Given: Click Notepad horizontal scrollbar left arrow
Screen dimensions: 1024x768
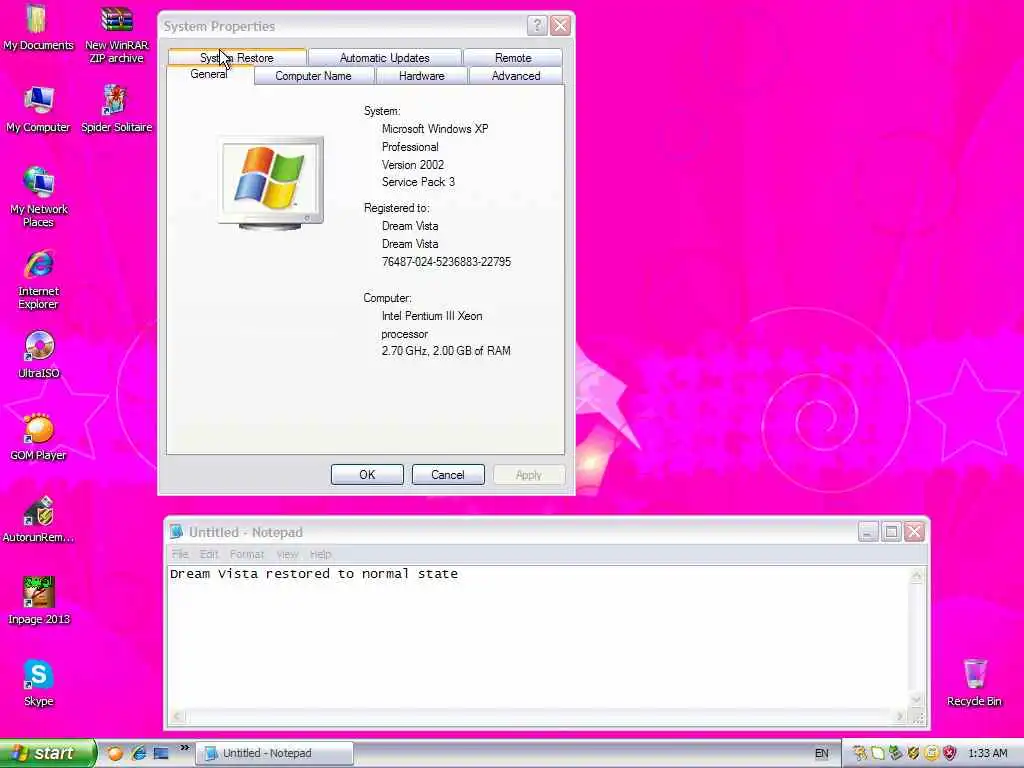Looking at the screenshot, I should 176,716.
